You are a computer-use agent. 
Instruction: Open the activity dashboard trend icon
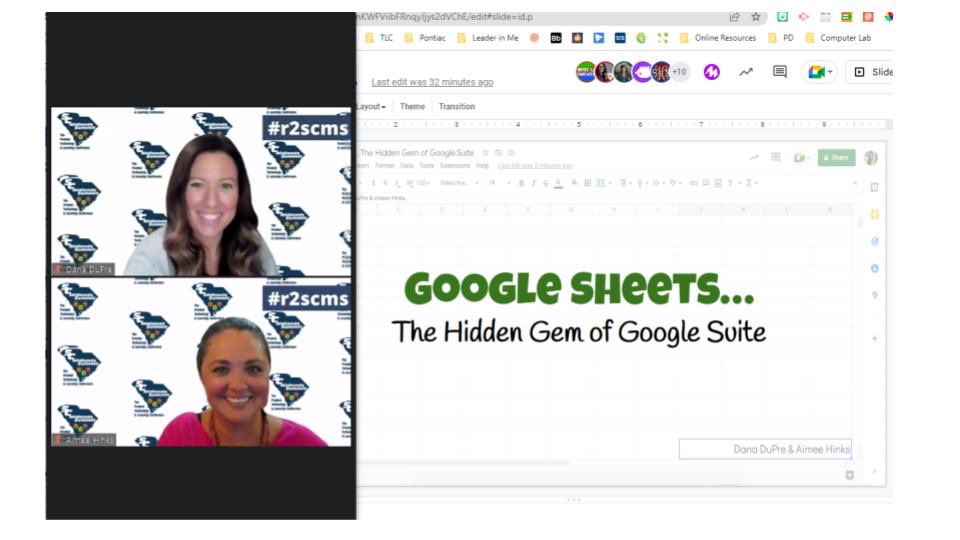coord(745,72)
